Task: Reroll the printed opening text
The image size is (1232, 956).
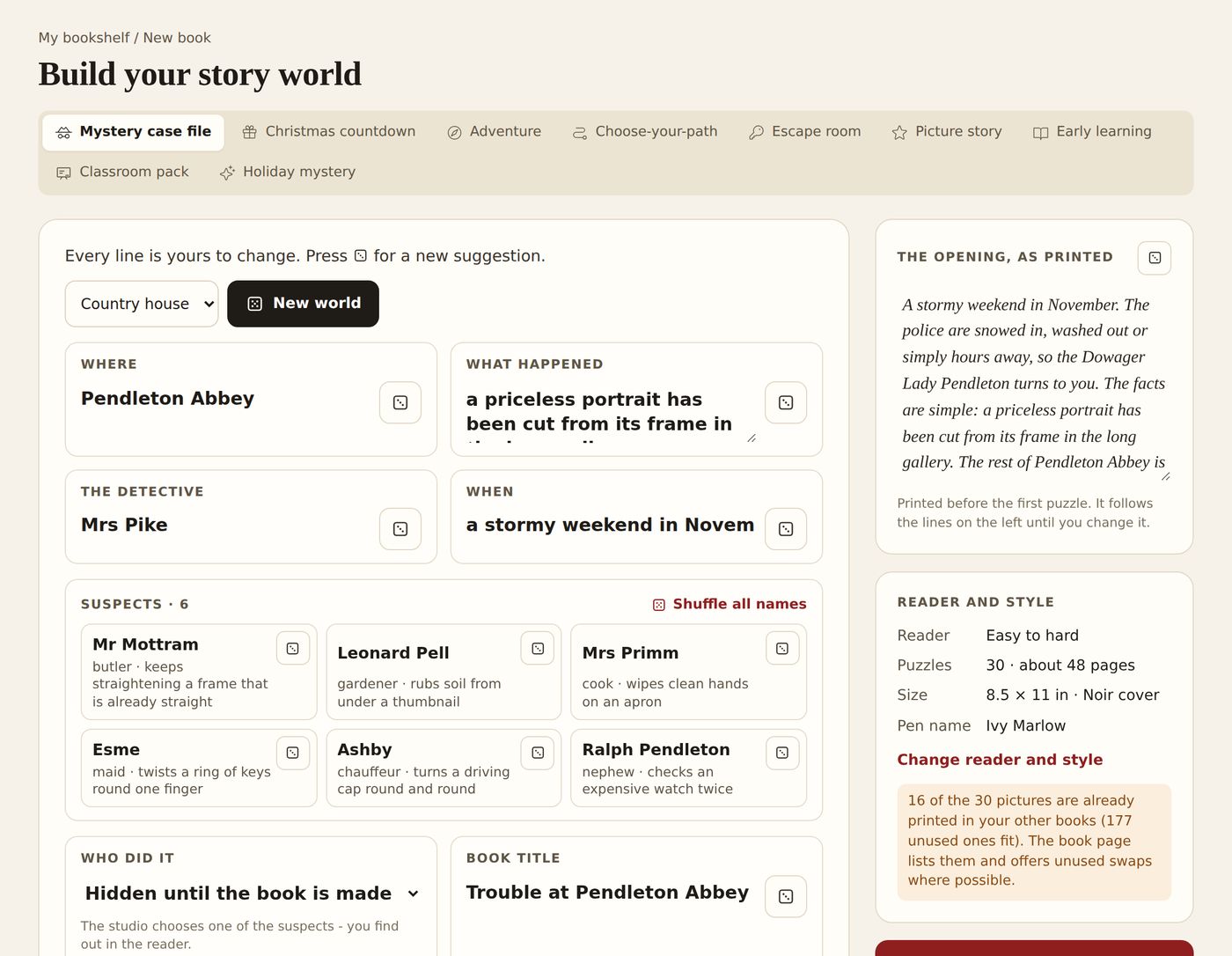Action: click(1155, 258)
